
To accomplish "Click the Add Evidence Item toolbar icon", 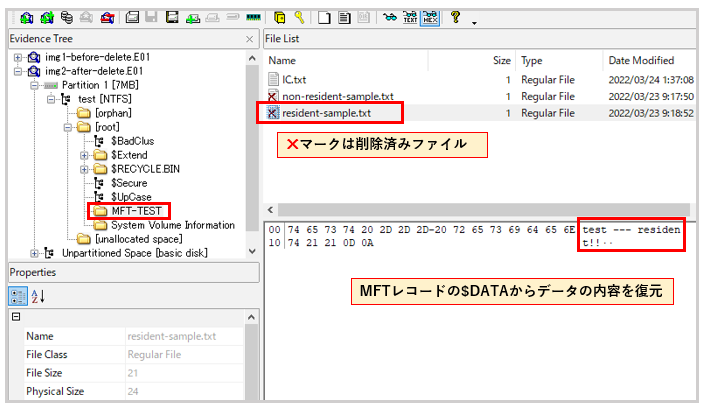I will (x=26, y=18).
